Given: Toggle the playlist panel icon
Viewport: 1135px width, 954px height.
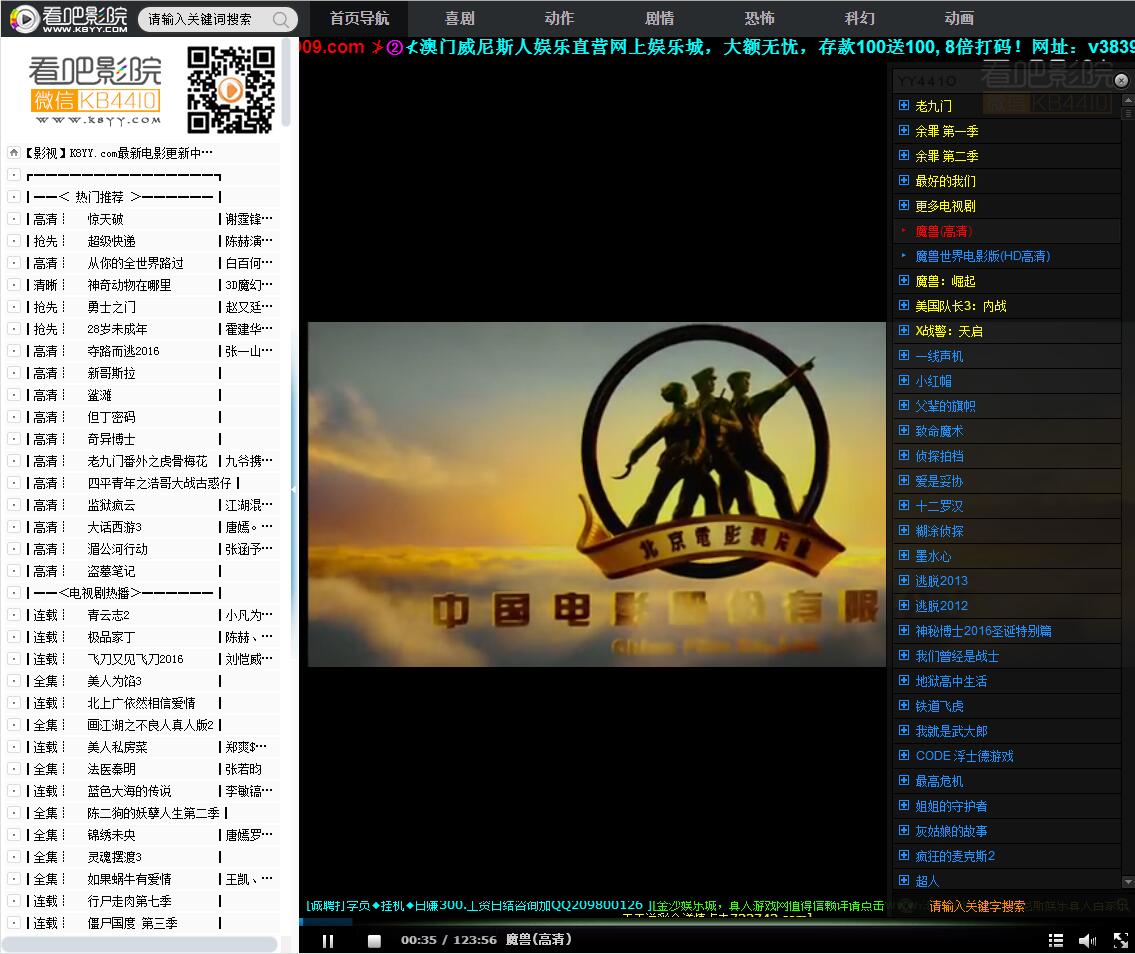Looking at the screenshot, I should pyautogui.click(x=1055, y=940).
